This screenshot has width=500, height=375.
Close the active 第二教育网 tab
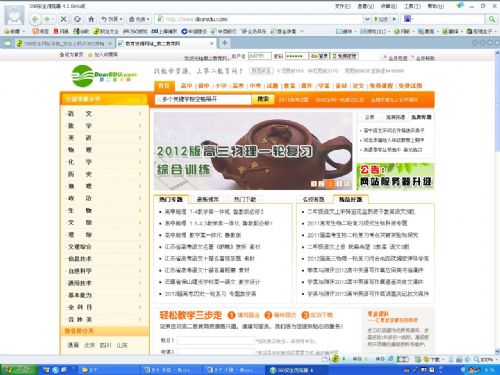(x=212, y=43)
